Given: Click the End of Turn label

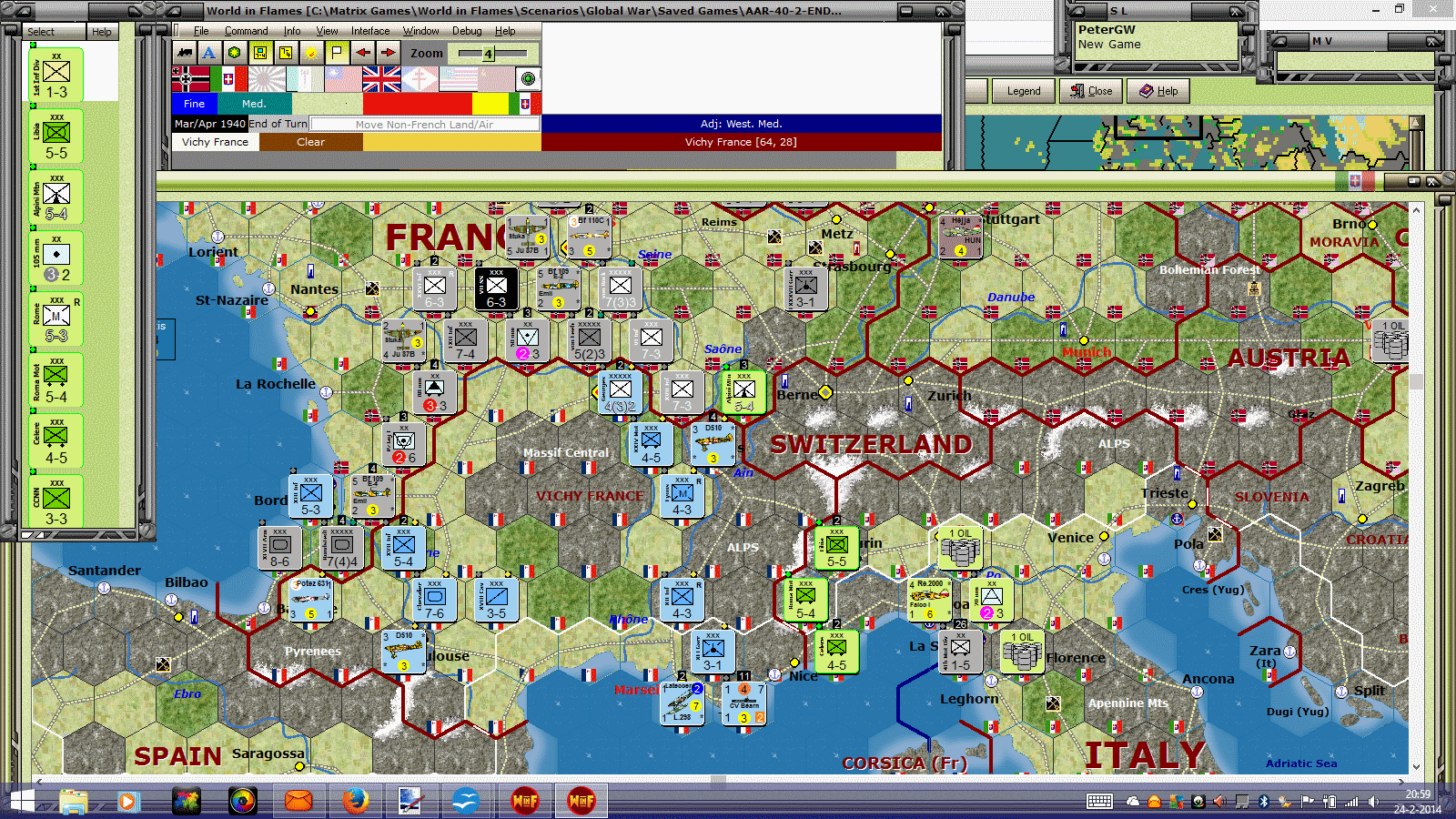Looking at the screenshot, I should (x=278, y=124).
